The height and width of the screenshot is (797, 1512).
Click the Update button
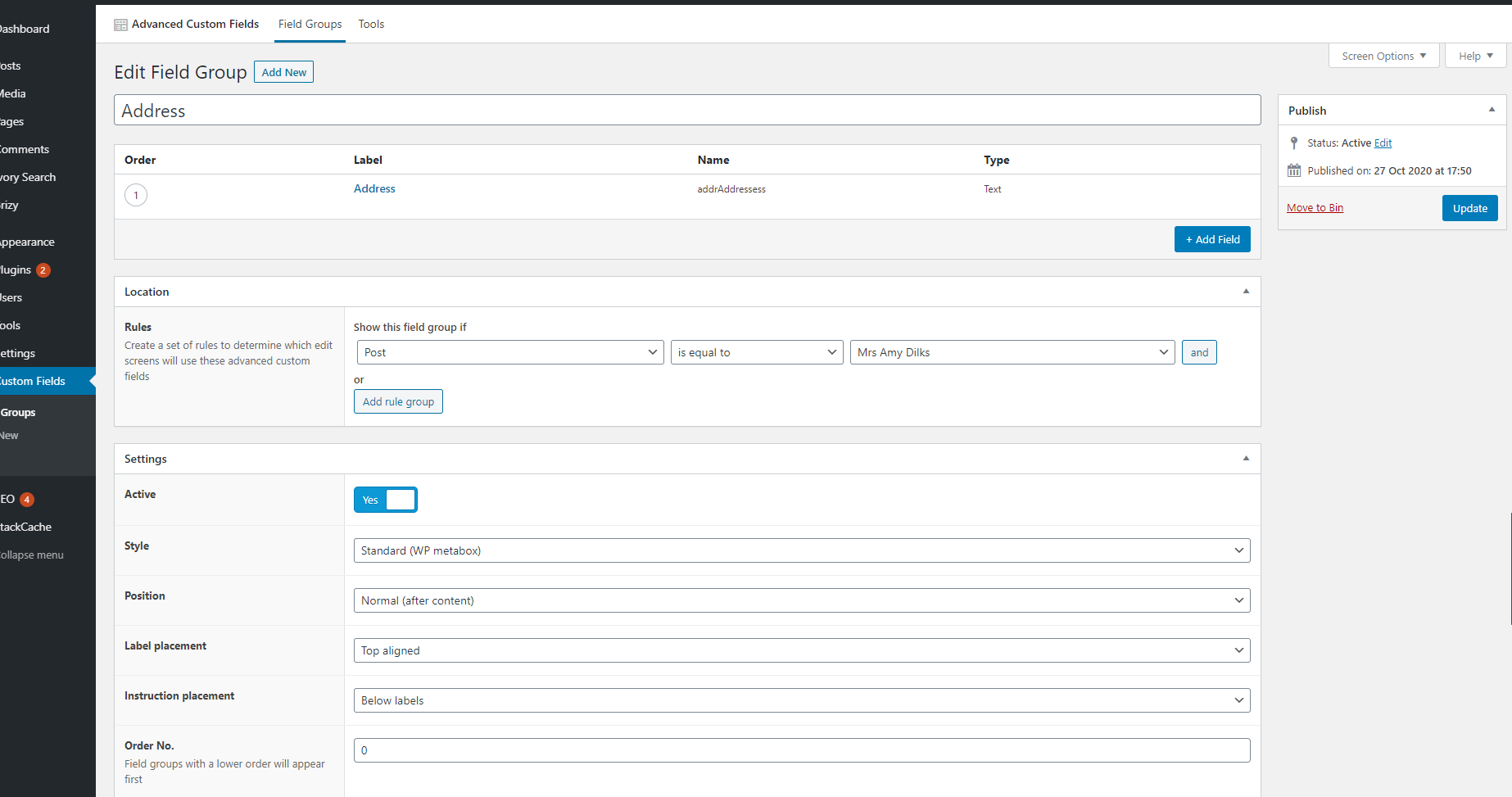coord(1469,208)
